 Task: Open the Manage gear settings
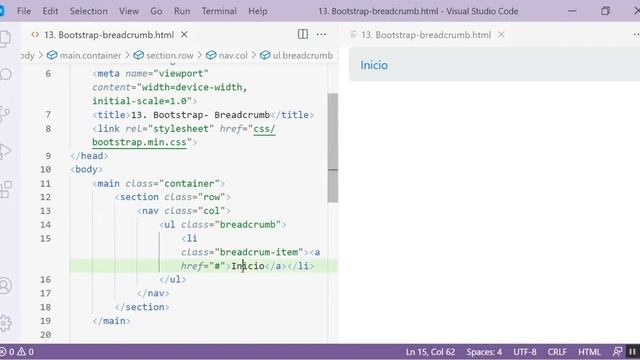(5, 323)
